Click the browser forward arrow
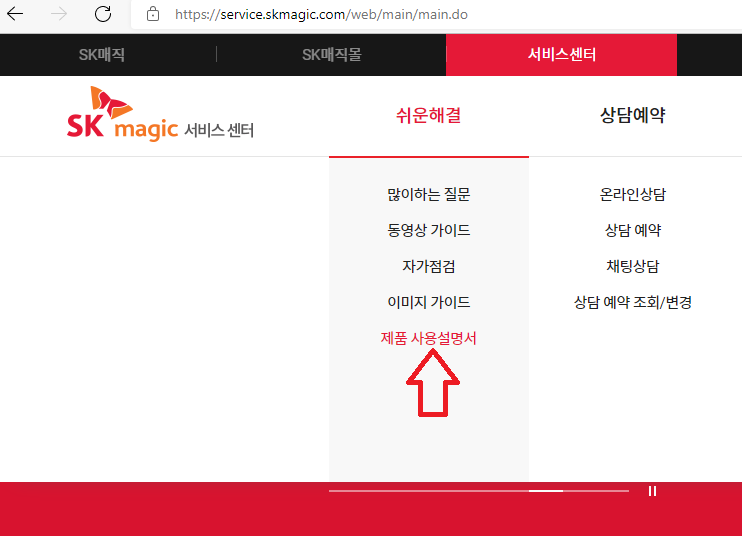This screenshot has width=742, height=536. 59,15
